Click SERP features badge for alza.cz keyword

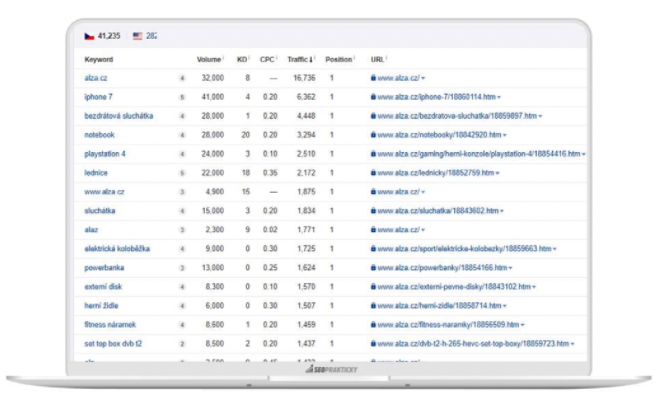[x=182, y=78]
